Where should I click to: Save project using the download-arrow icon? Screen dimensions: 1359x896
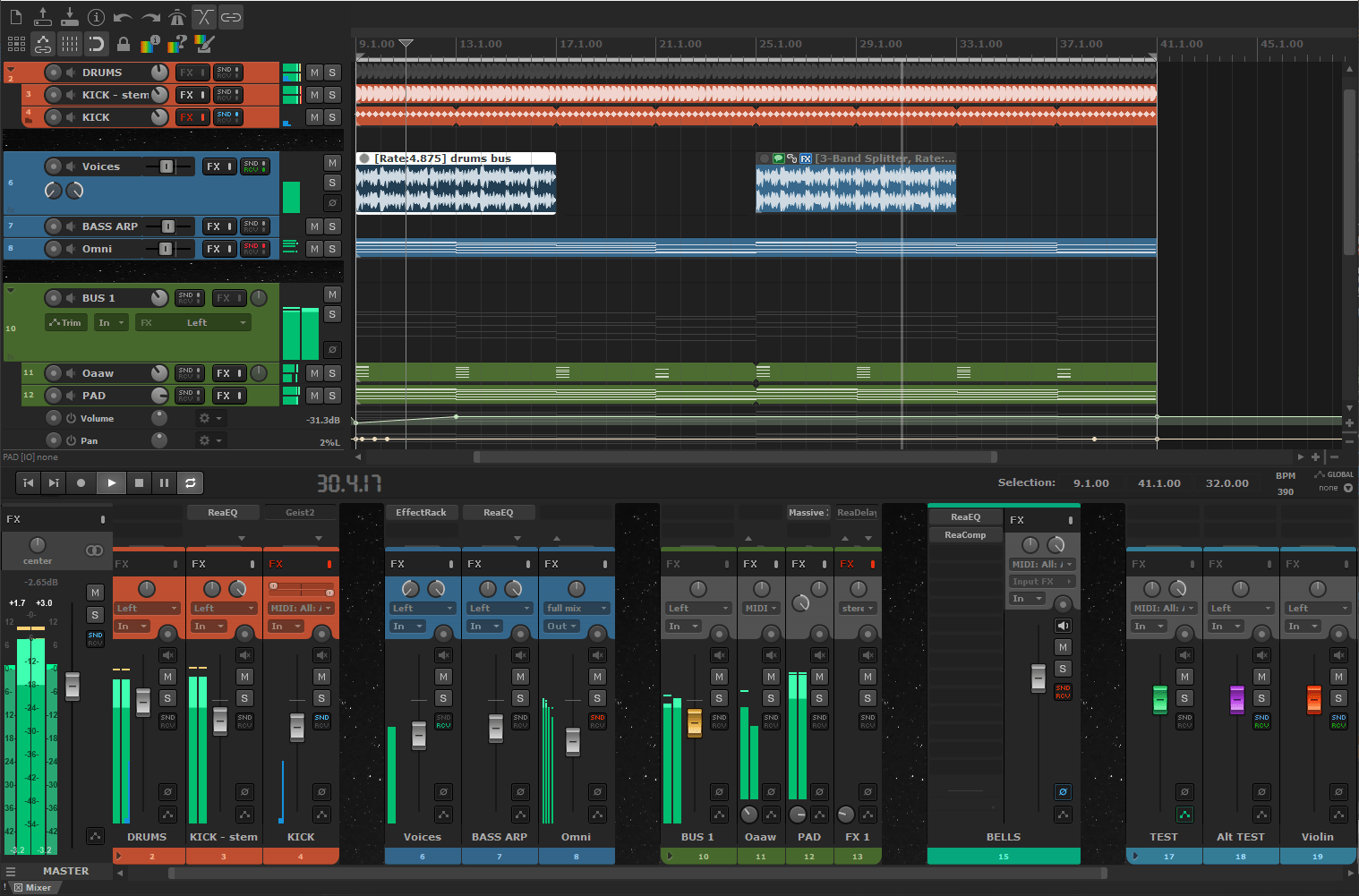pos(69,17)
